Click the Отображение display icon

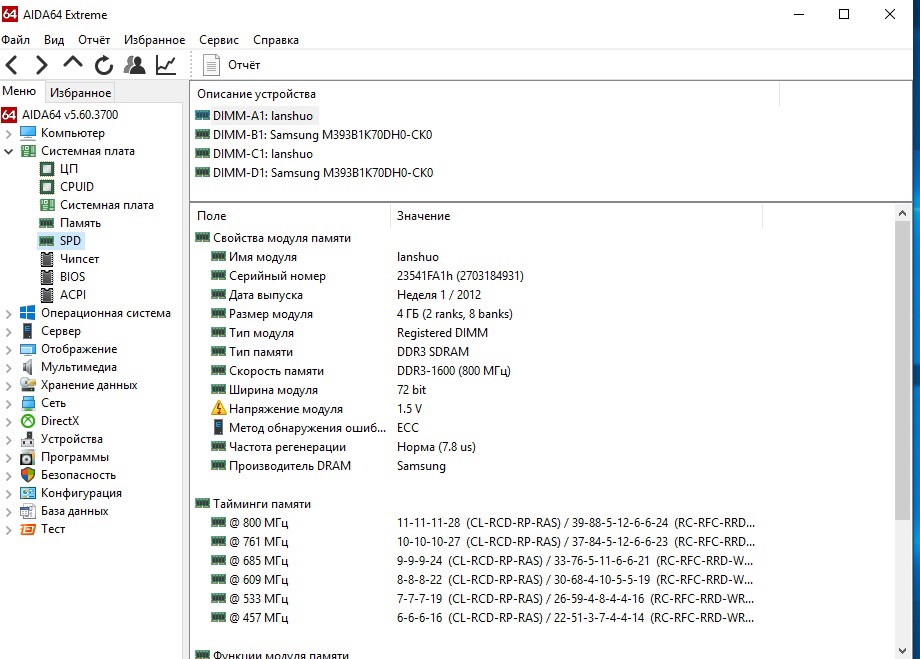tap(28, 349)
